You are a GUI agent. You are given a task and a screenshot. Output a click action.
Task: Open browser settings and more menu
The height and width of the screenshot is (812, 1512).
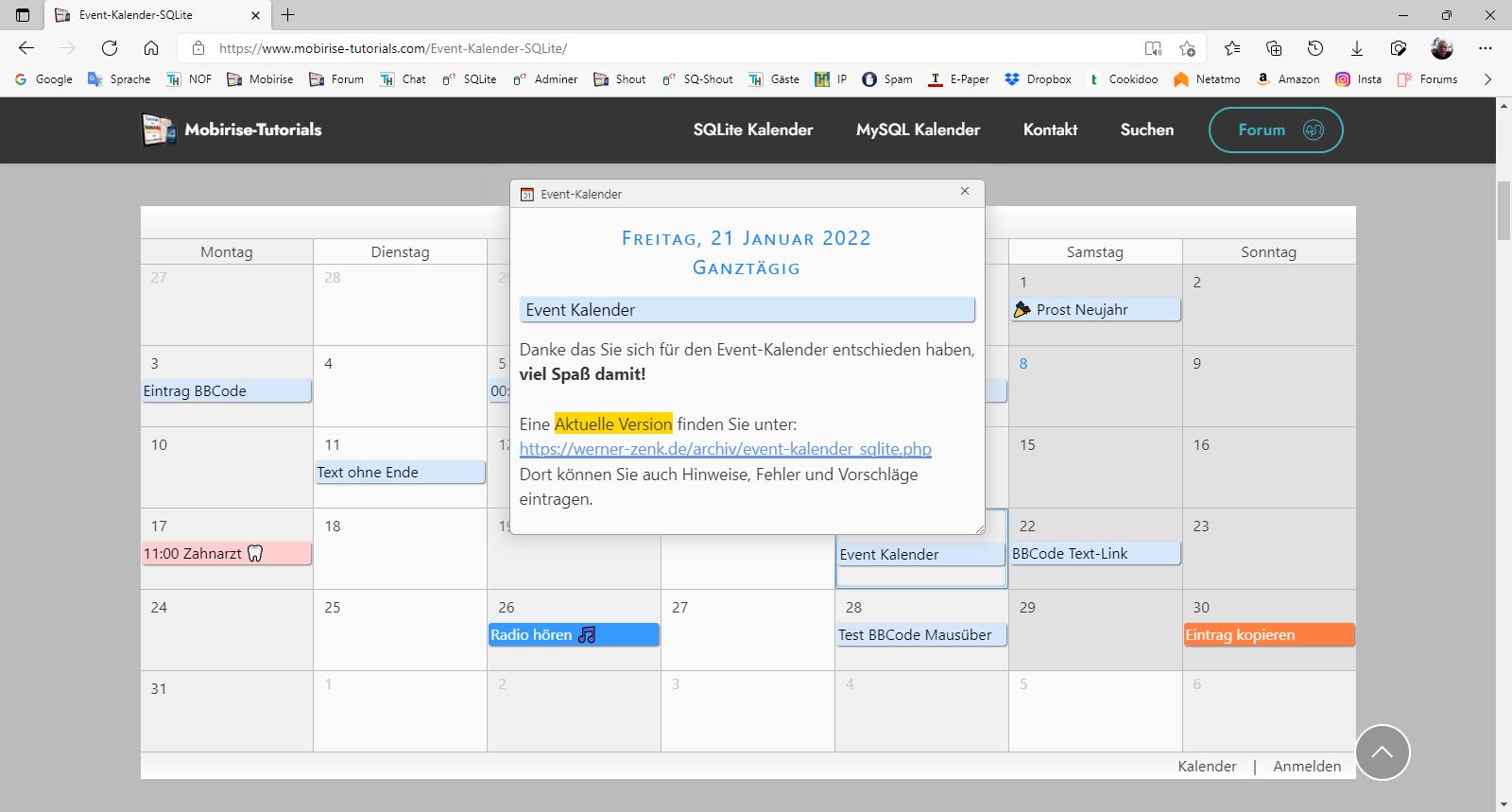click(x=1486, y=48)
